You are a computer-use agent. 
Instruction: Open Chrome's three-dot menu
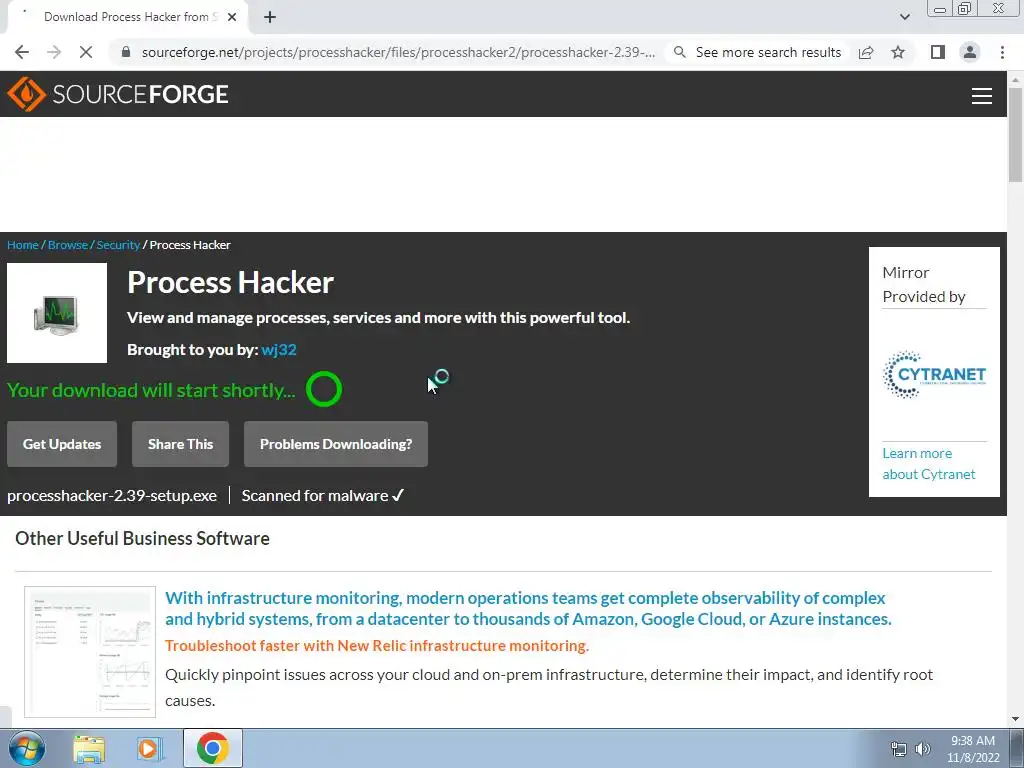coord(1002,52)
